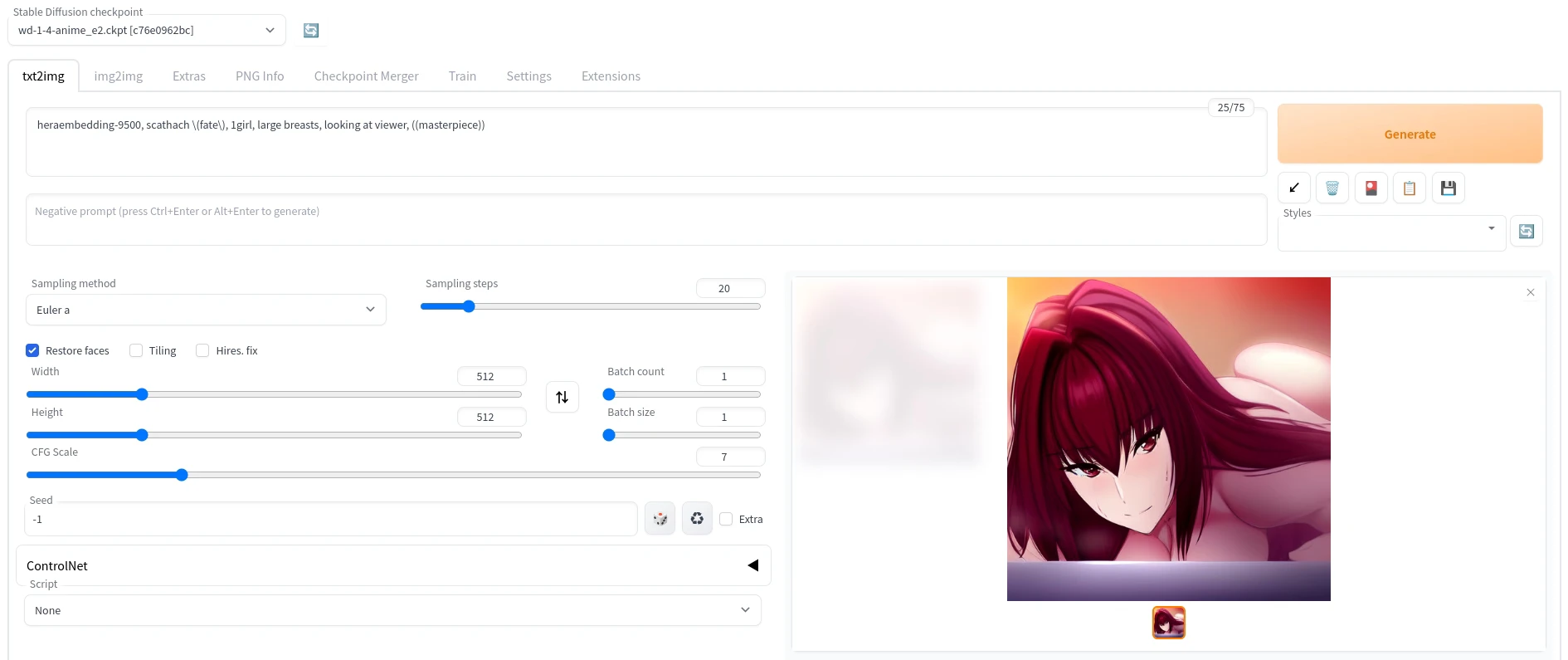This screenshot has height=660, width=1568.
Task: Open the Train tab
Action: pyautogui.click(x=463, y=76)
